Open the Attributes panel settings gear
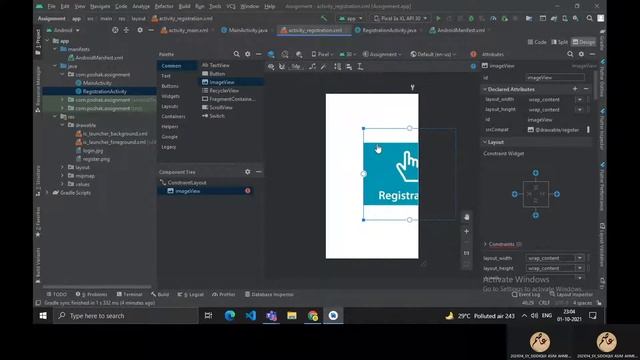Image resolution: width=640 pixels, height=360 pixels. (x=581, y=54)
